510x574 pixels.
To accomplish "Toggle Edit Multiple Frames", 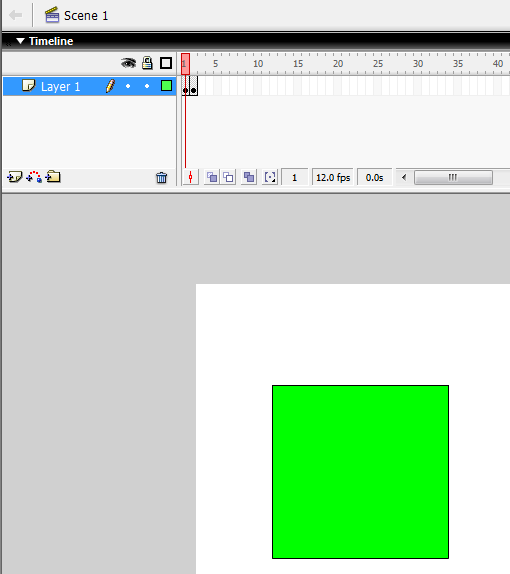I will (249, 178).
